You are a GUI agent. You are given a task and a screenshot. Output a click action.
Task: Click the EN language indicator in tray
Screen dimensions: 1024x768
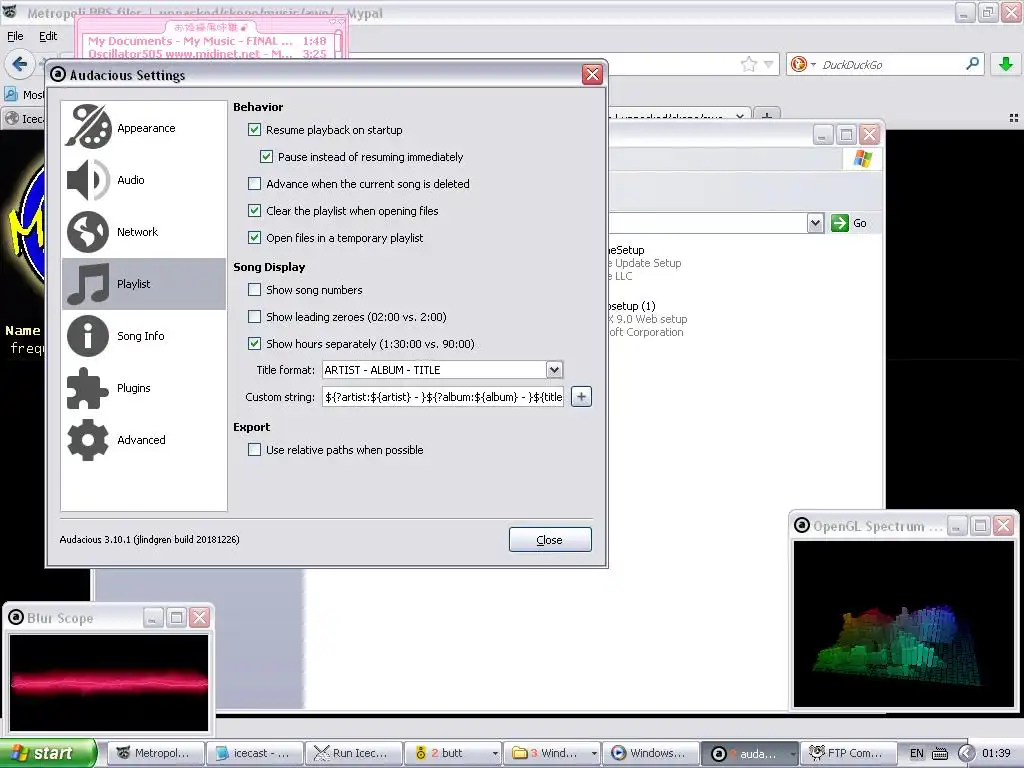917,754
